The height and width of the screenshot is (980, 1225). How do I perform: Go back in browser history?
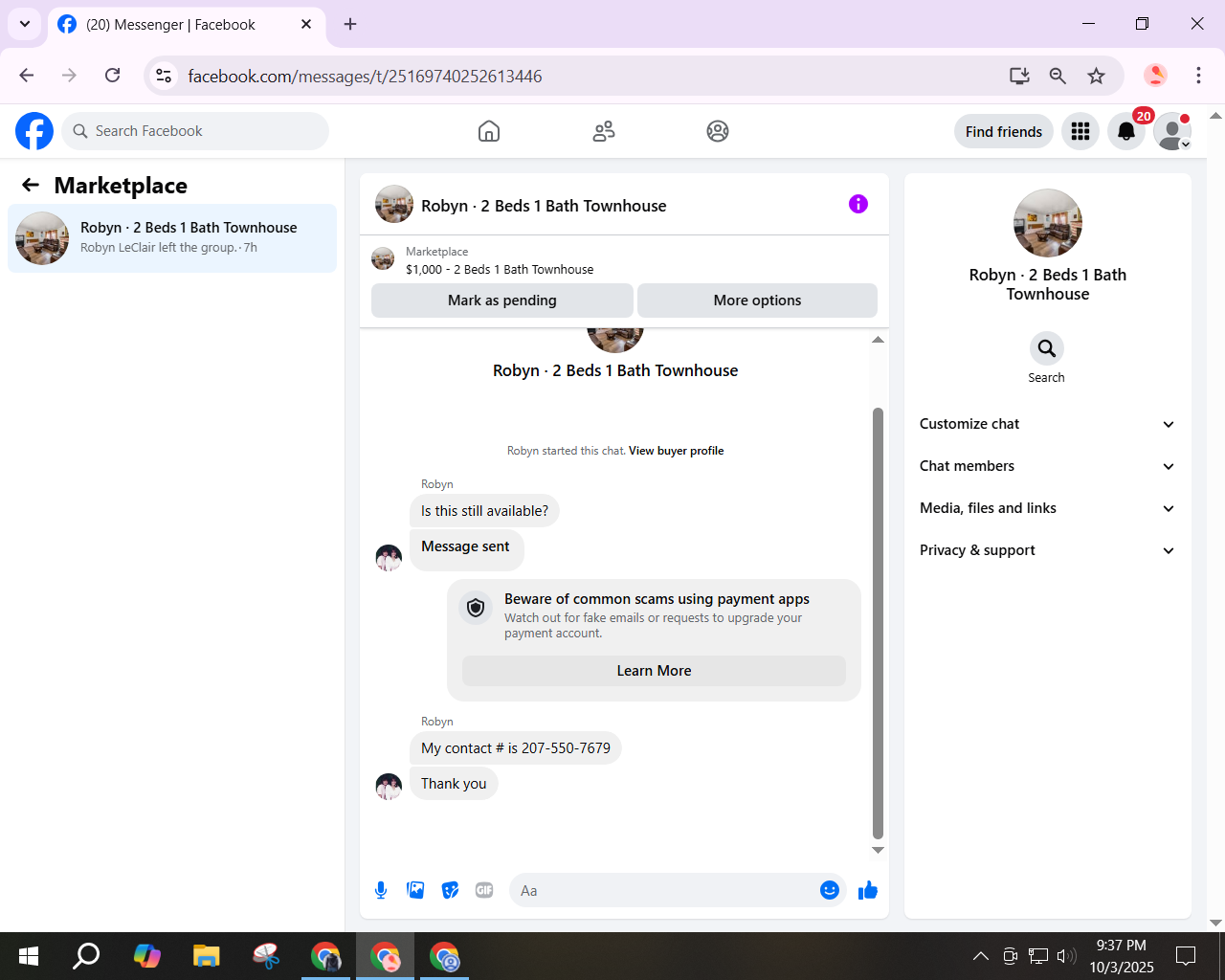click(27, 76)
